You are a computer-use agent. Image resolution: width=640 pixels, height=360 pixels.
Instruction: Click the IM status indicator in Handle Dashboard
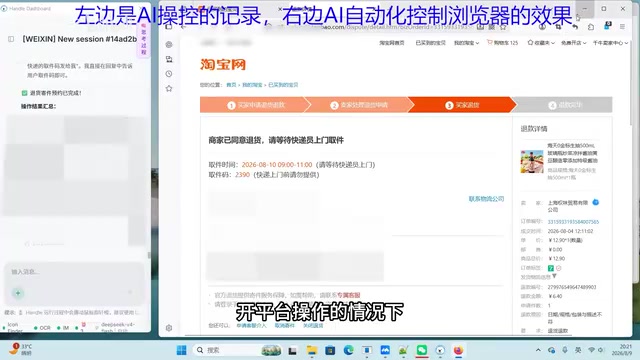click(63, 328)
